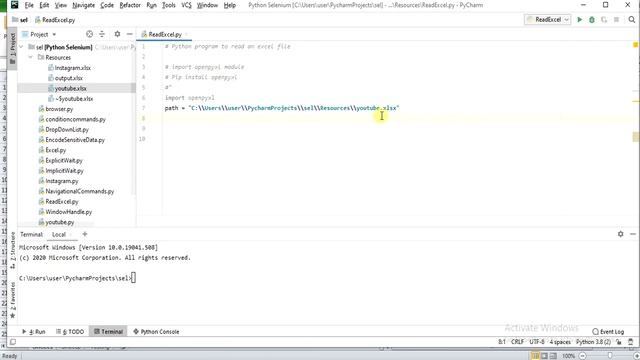640x360 pixels.
Task: Open Project panel settings gear
Action: pos(117,34)
